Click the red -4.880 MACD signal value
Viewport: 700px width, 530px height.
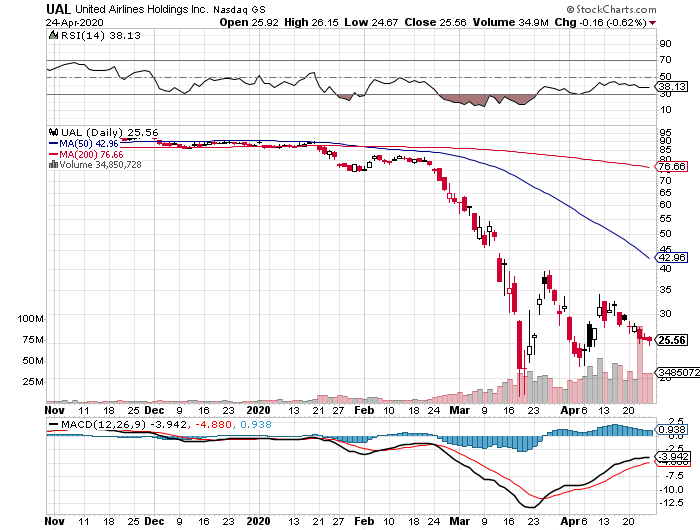pos(213,425)
